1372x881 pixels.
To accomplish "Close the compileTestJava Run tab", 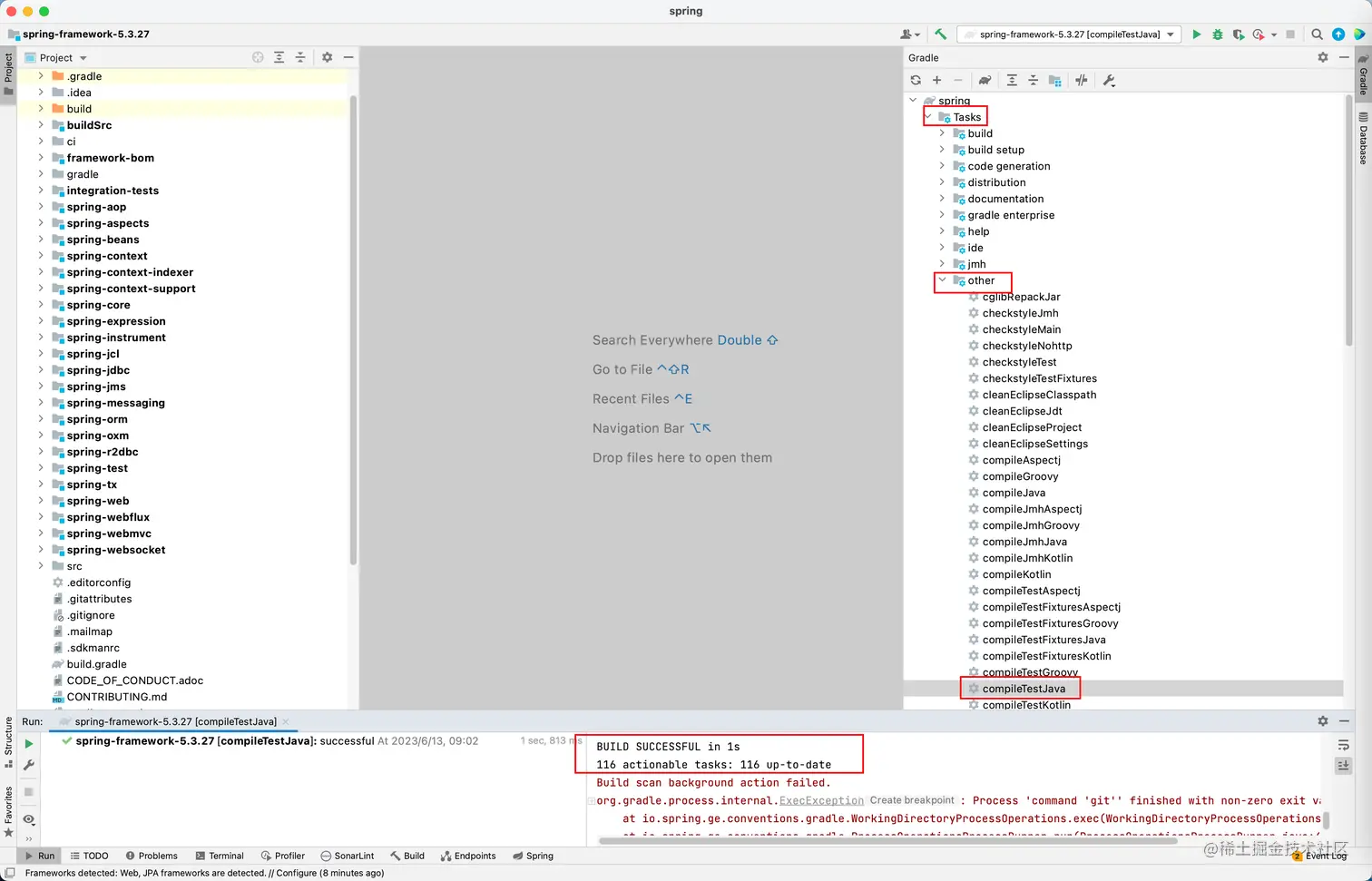I will tap(286, 721).
